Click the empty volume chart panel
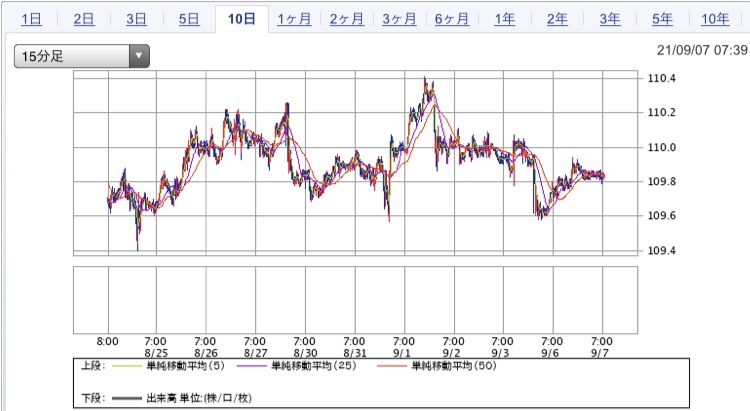Image resolution: width=750 pixels, height=411 pixels. tap(355, 300)
